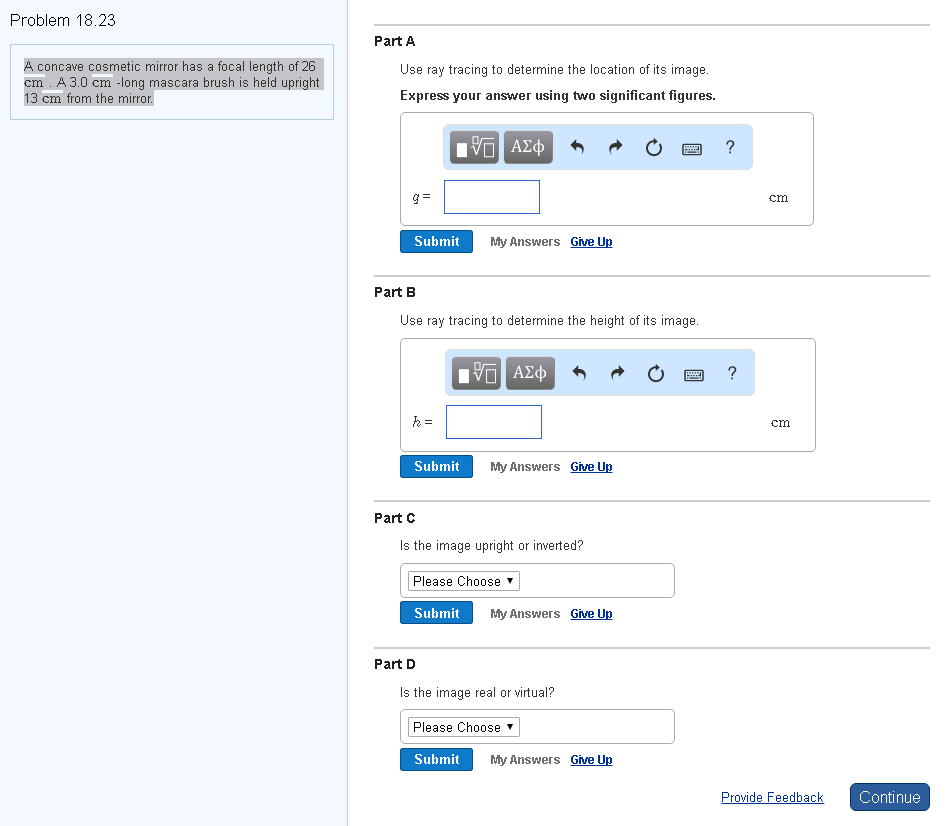Open templates math tool in Part A
The height and width of the screenshot is (826, 947).
tap(474, 148)
